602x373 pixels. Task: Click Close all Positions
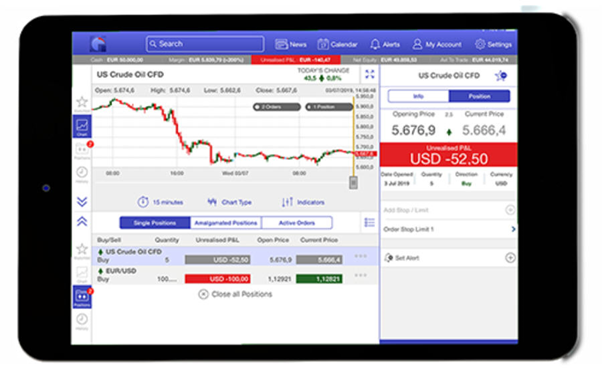tap(235, 294)
